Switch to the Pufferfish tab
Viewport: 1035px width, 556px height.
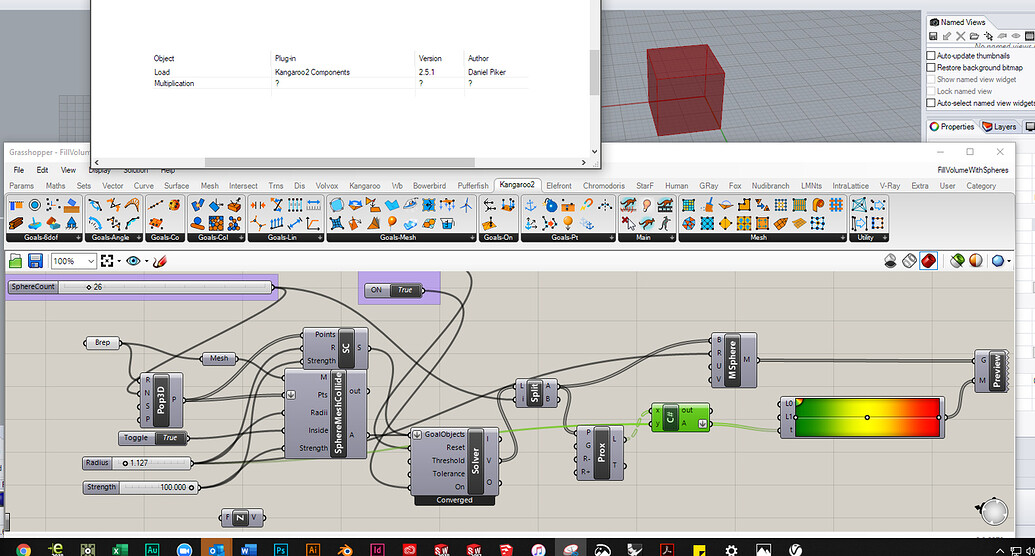point(473,186)
